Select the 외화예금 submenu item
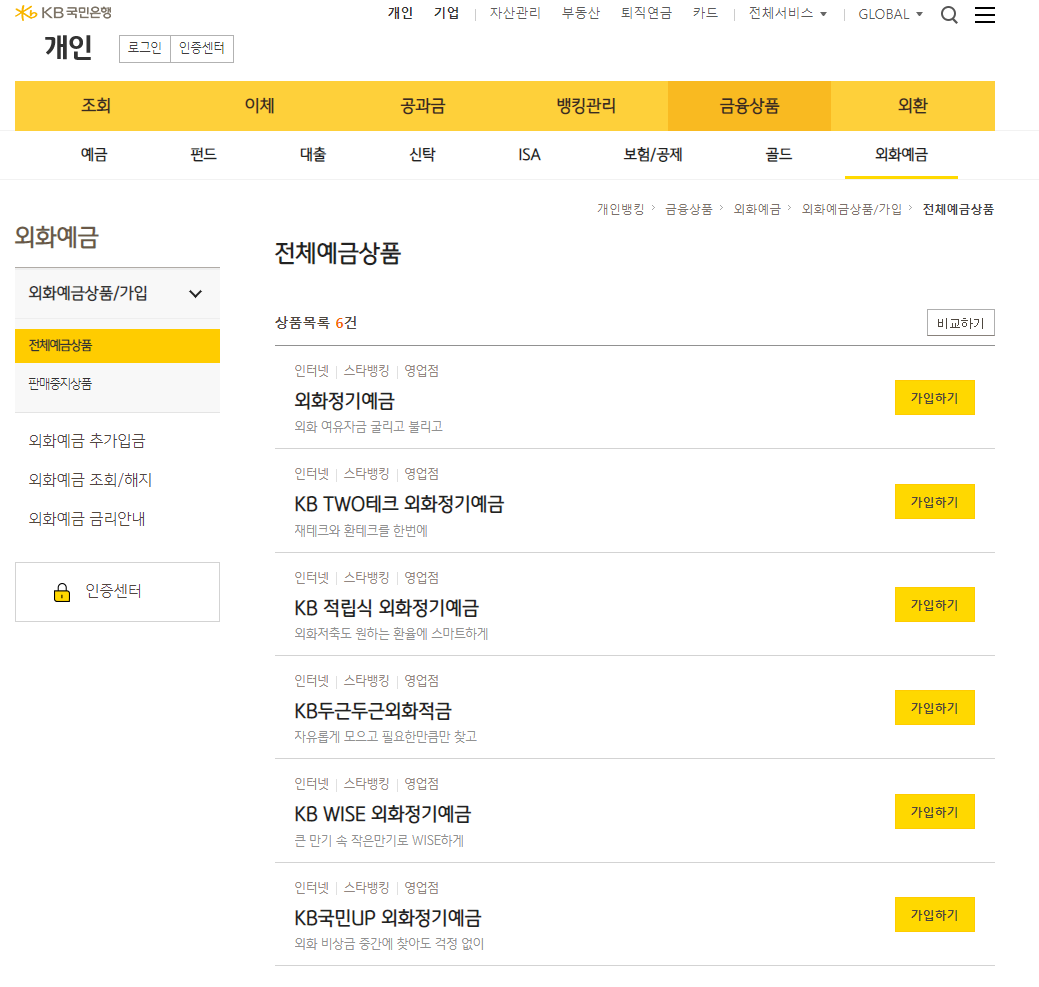 pyautogui.click(x=901, y=155)
